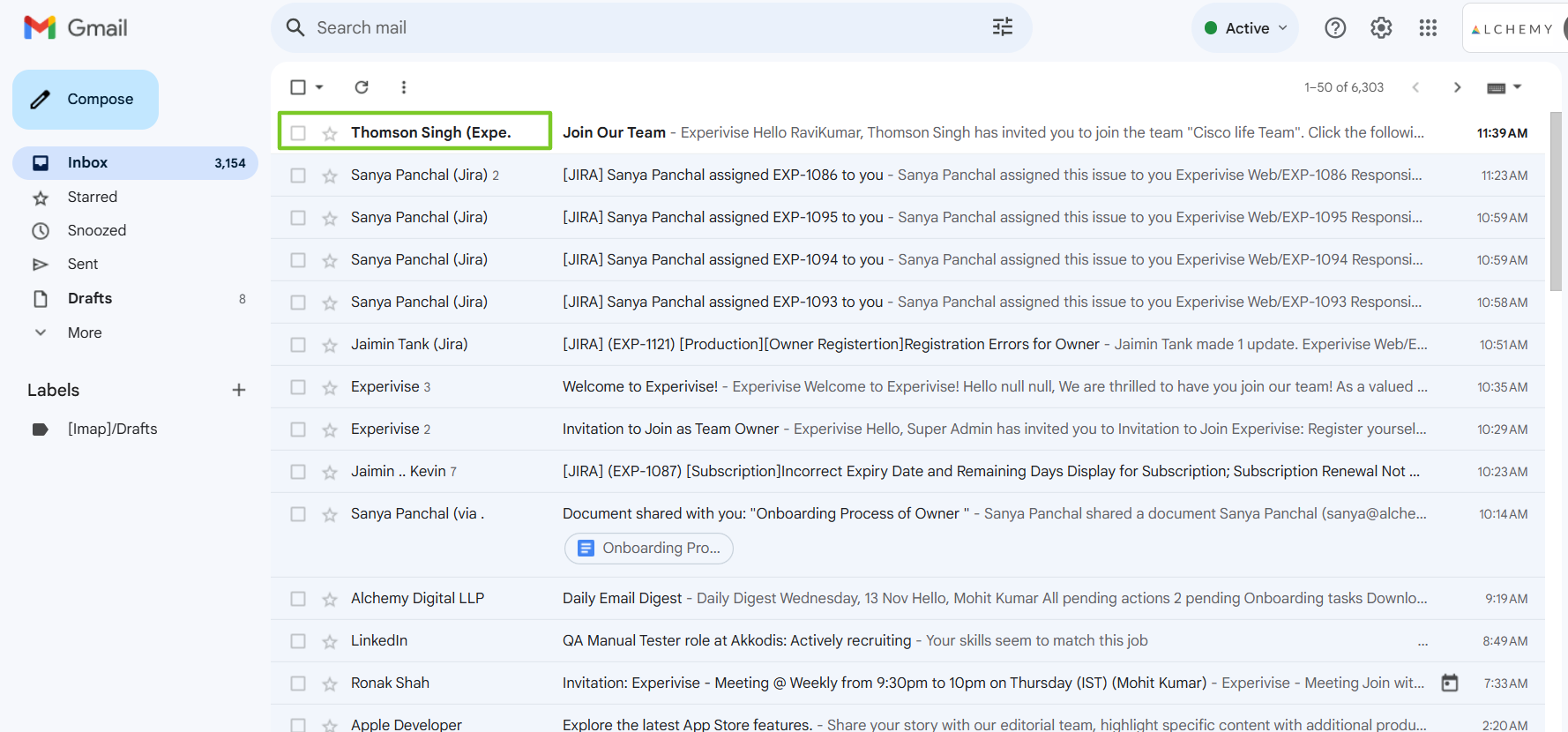Screen dimensions: 1568x732
Task: Check the EXP-1086 email checkbox
Action: click(x=298, y=176)
